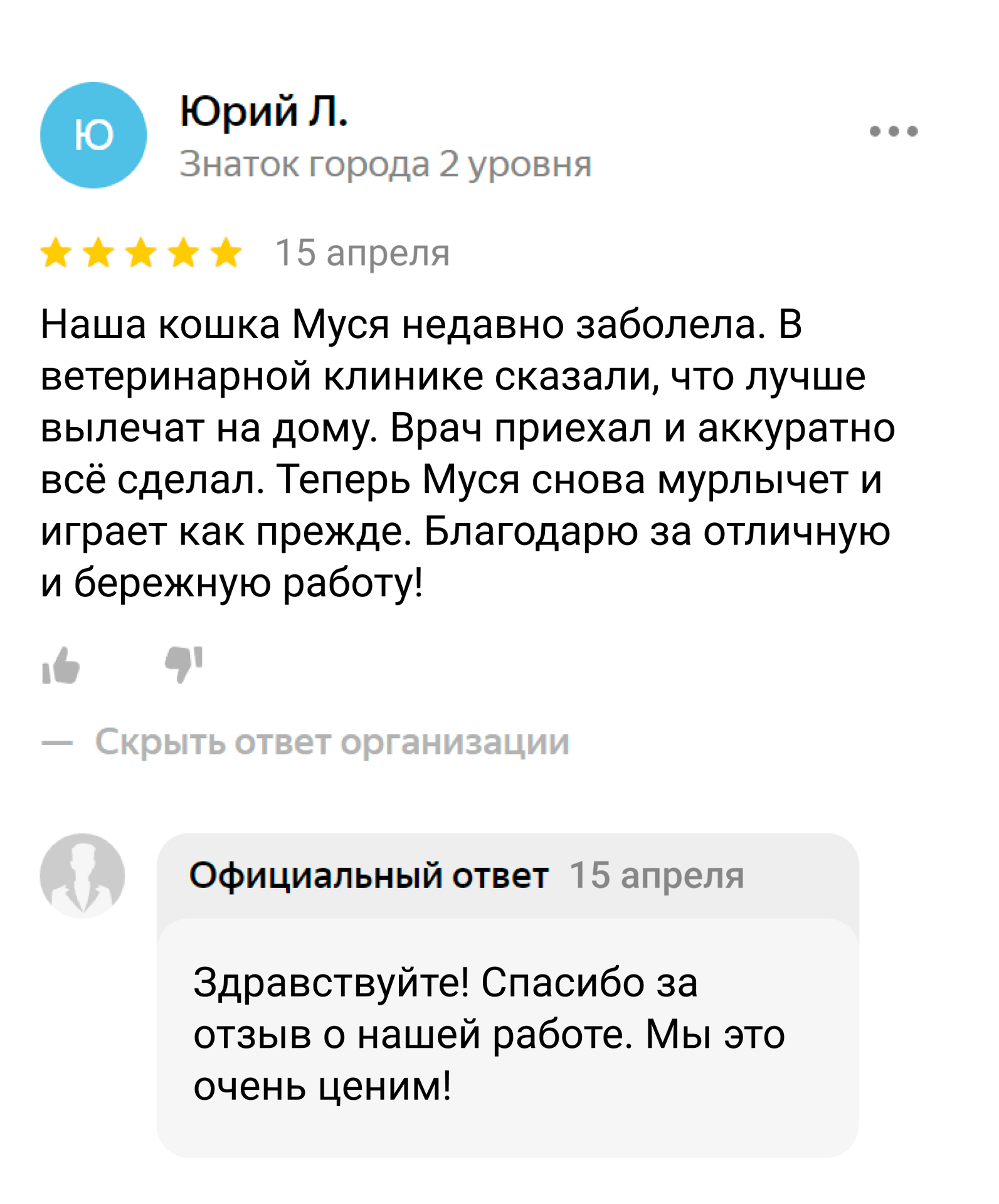Click the fifth rating star

[226, 253]
